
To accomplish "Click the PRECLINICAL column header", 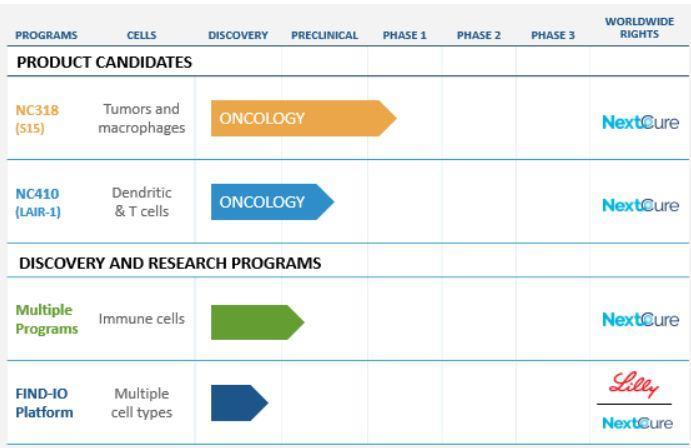I will pos(325,35).
